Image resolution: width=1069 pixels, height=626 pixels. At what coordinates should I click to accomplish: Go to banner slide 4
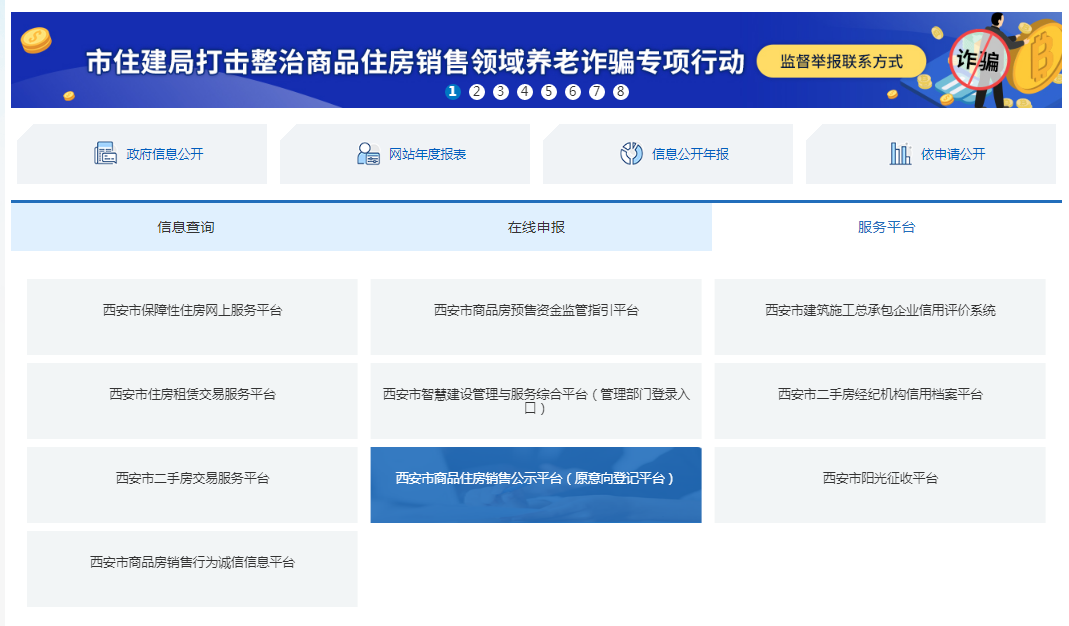(525, 91)
